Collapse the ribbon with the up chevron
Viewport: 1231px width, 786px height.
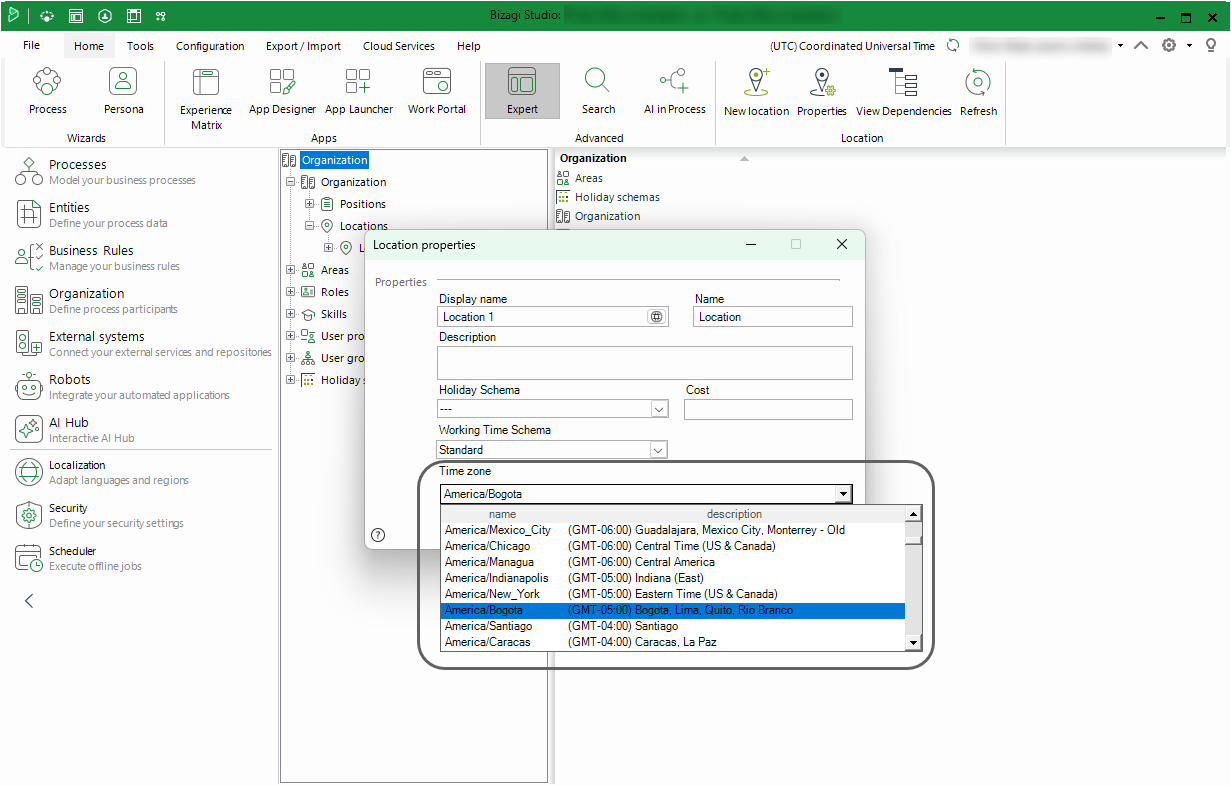1141,46
